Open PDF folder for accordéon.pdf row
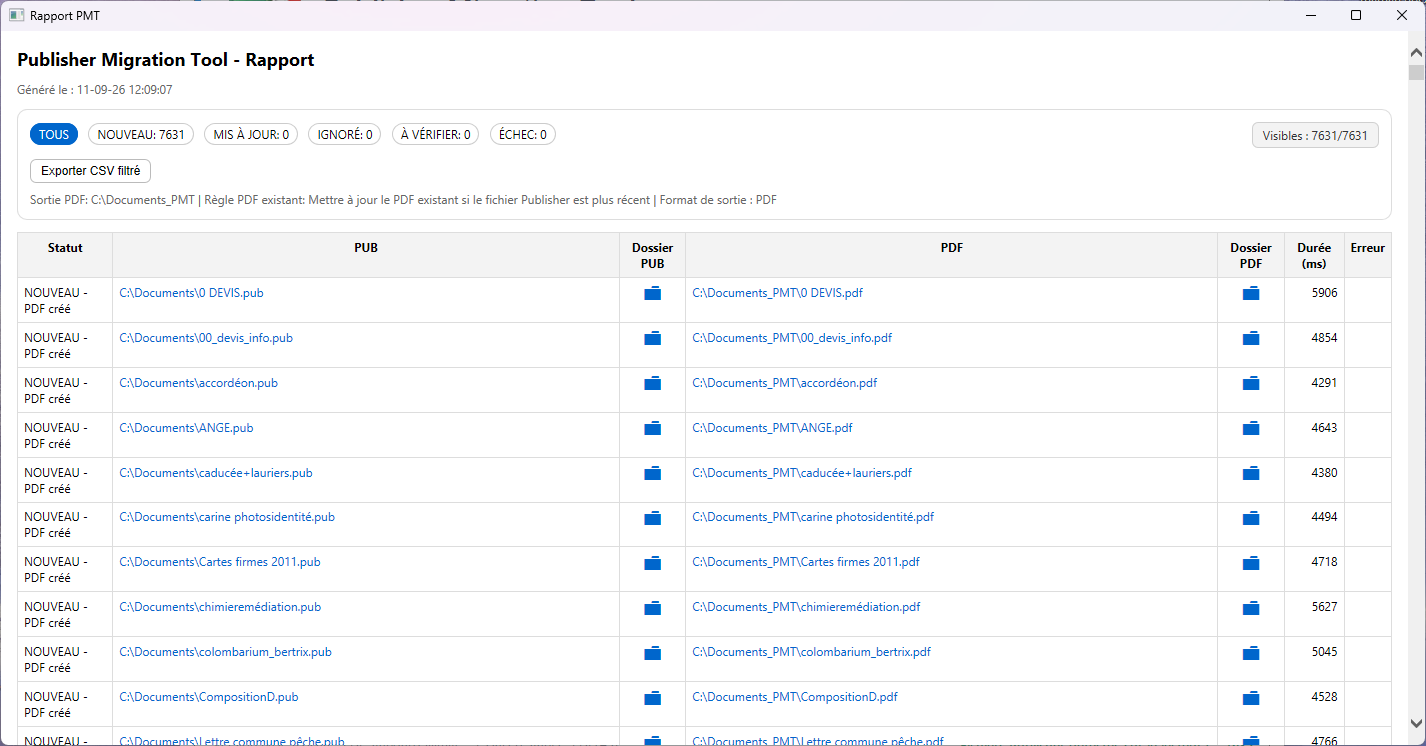The height and width of the screenshot is (746, 1426). pyautogui.click(x=1250, y=383)
